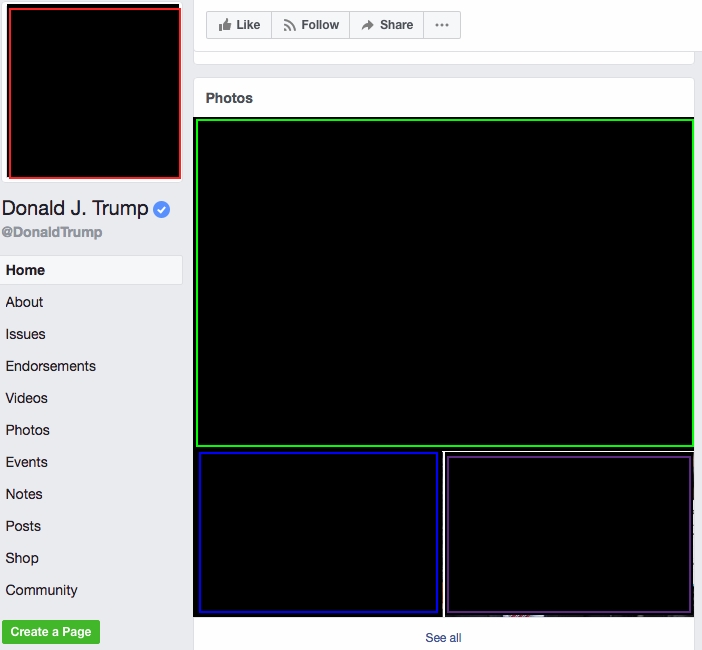This screenshot has height=650, width=702.
Task: Select the Home sidebar item
Action: (x=91, y=270)
